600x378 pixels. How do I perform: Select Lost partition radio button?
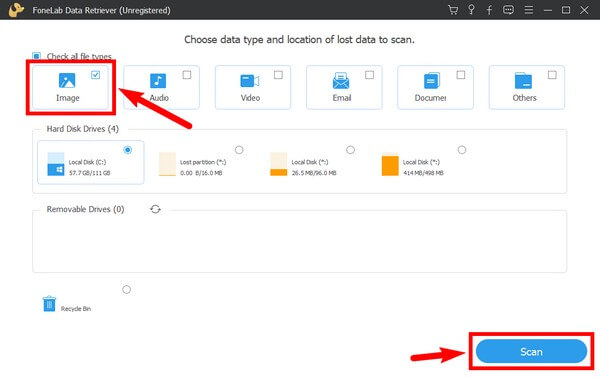point(239,150)
